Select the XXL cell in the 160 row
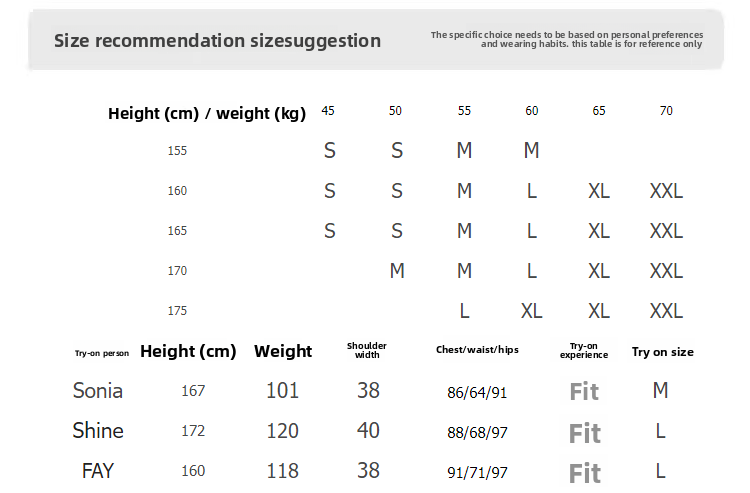Image resolution: width=750 pixels, height=493 pixels. [666, 191]
